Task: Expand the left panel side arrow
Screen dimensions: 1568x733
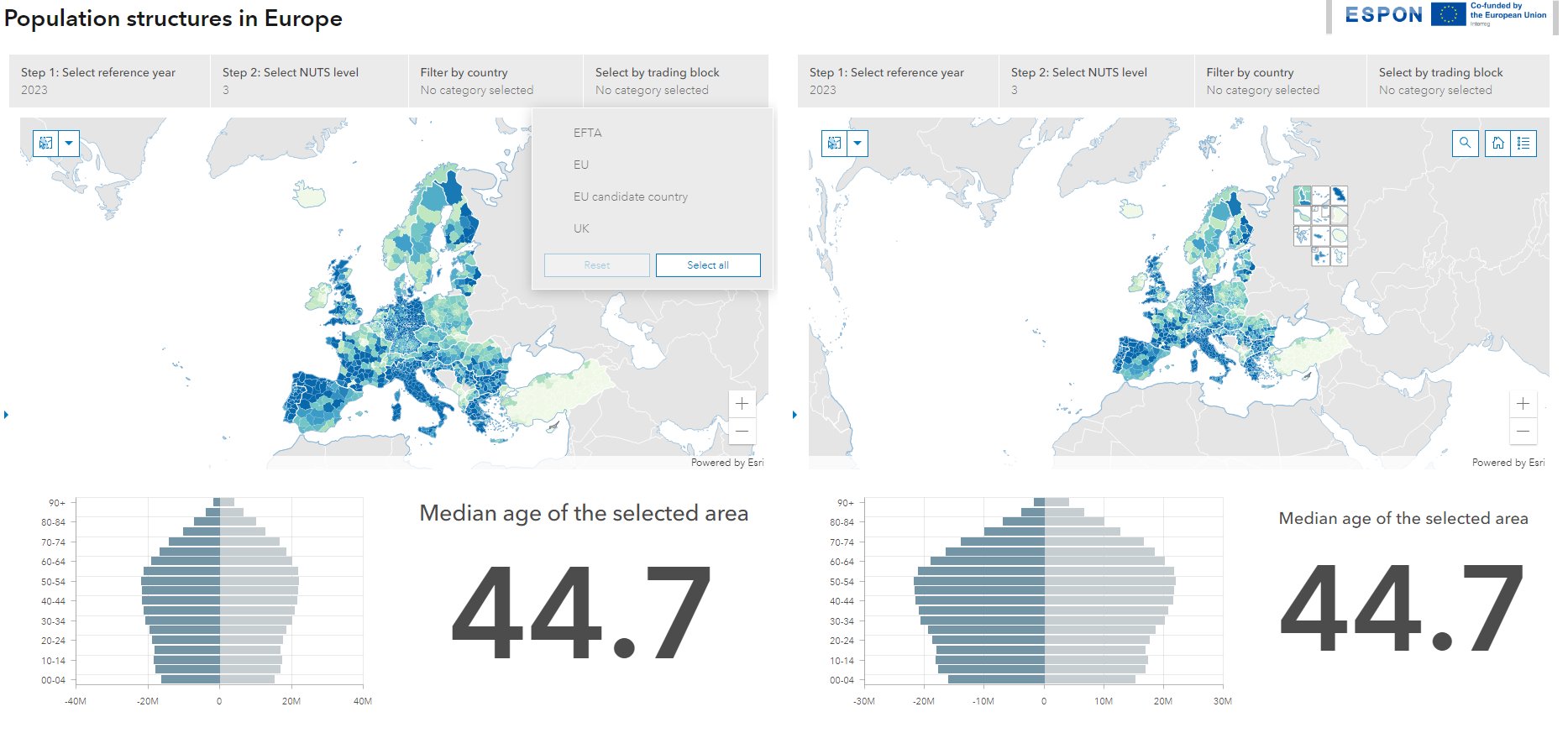Action: tap(7, 415)
